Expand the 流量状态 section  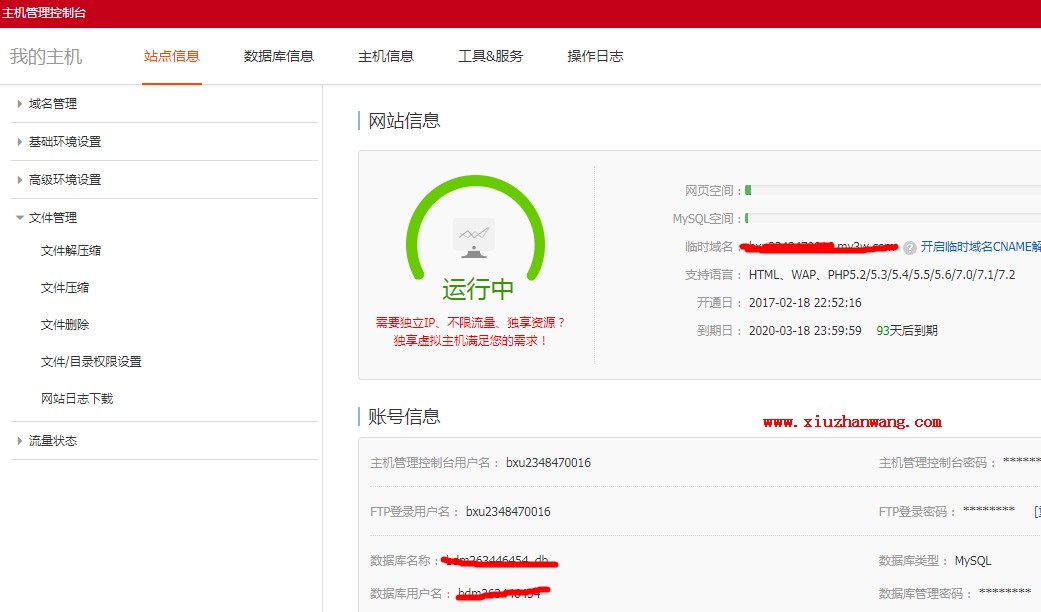[x=53, y=440]
